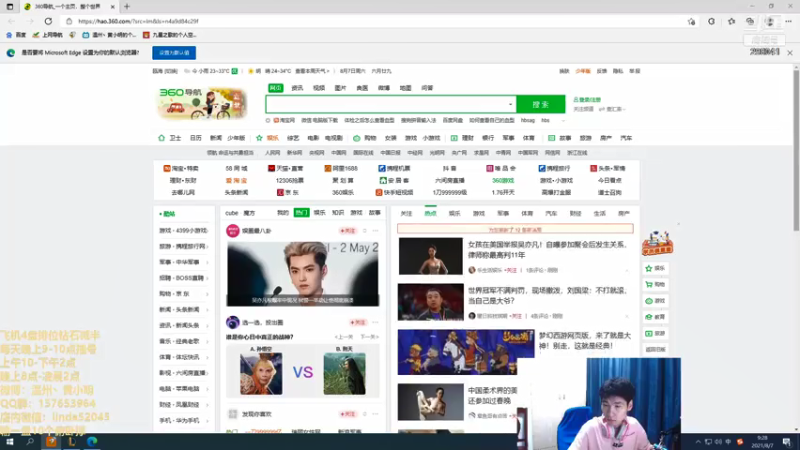Open the floating 旅游 shortcut on right
Viewport: 800px width, 450px height.
(656, 333)
